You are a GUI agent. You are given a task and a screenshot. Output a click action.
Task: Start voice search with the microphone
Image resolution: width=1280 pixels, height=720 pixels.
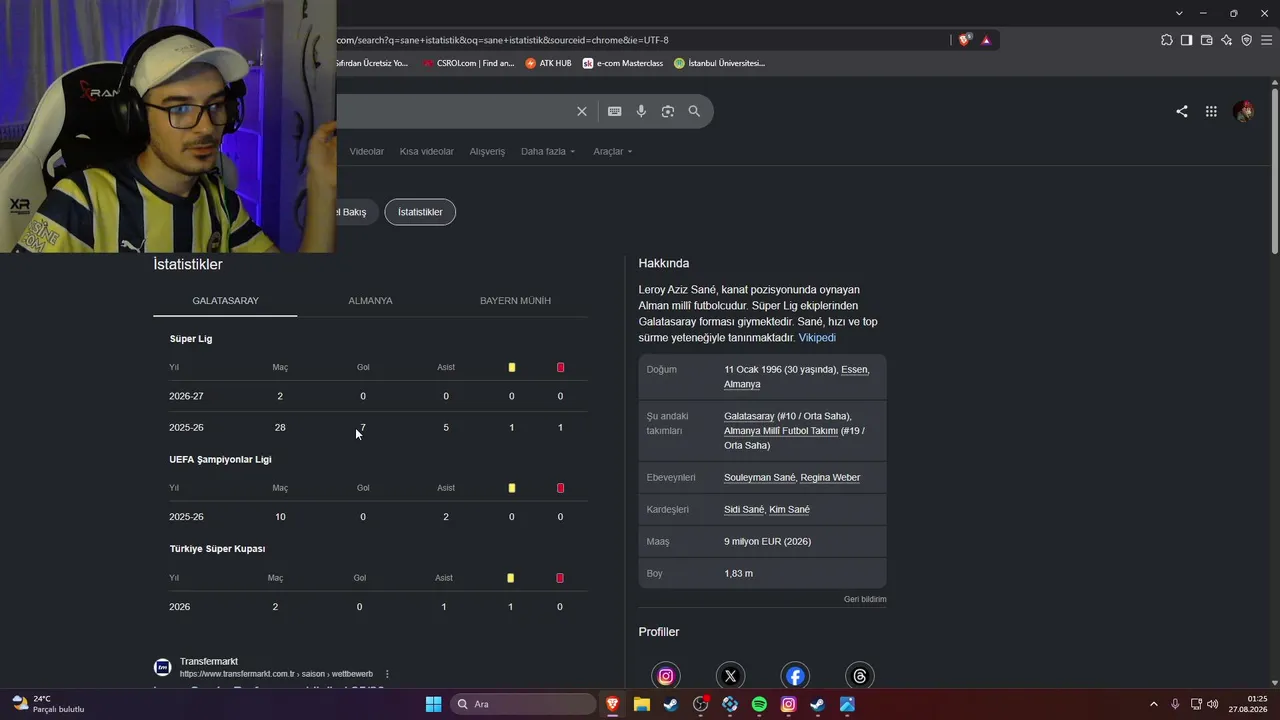pyautogui.click(x=642, y=111)
